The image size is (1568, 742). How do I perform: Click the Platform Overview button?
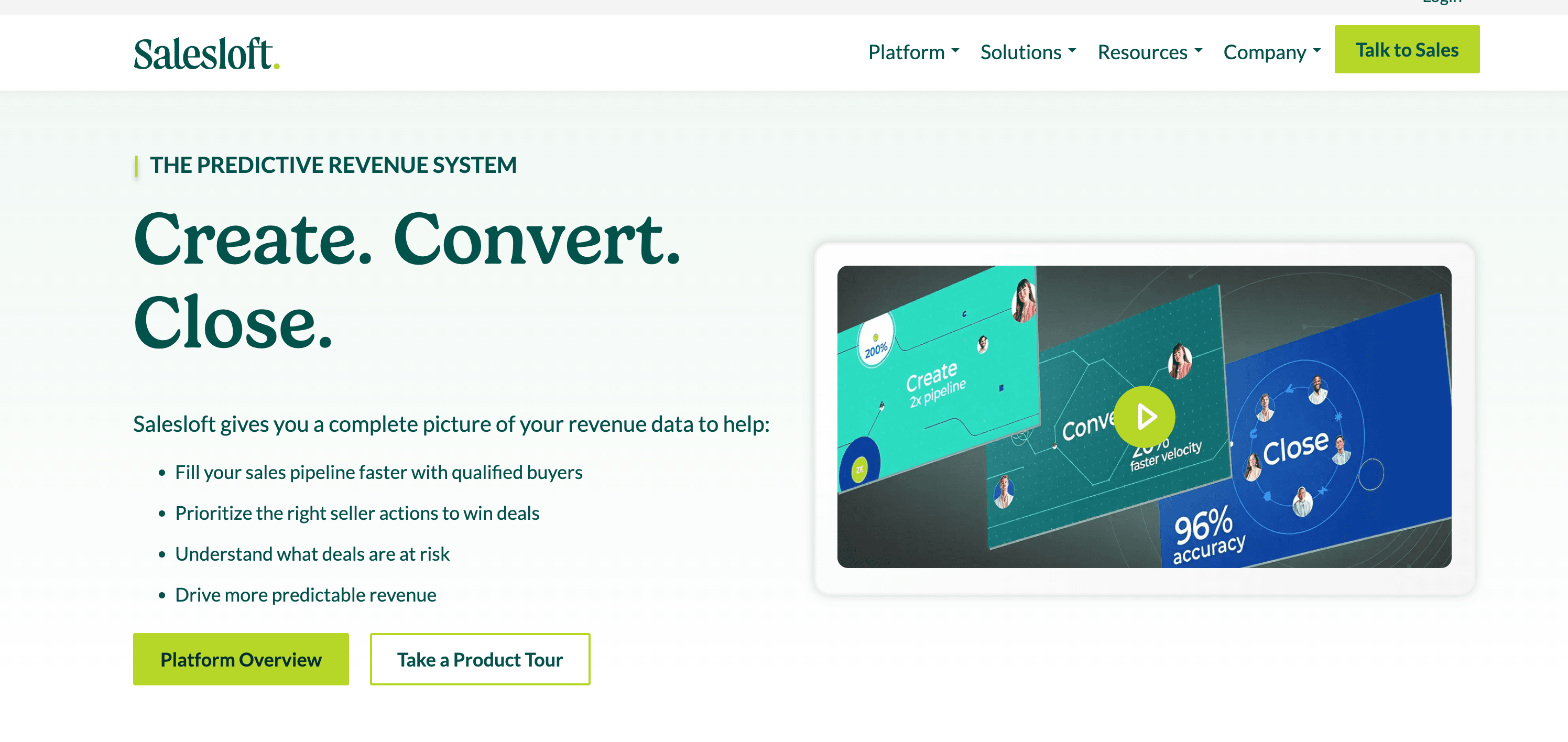pyautogui.click(x=241, y=659)
